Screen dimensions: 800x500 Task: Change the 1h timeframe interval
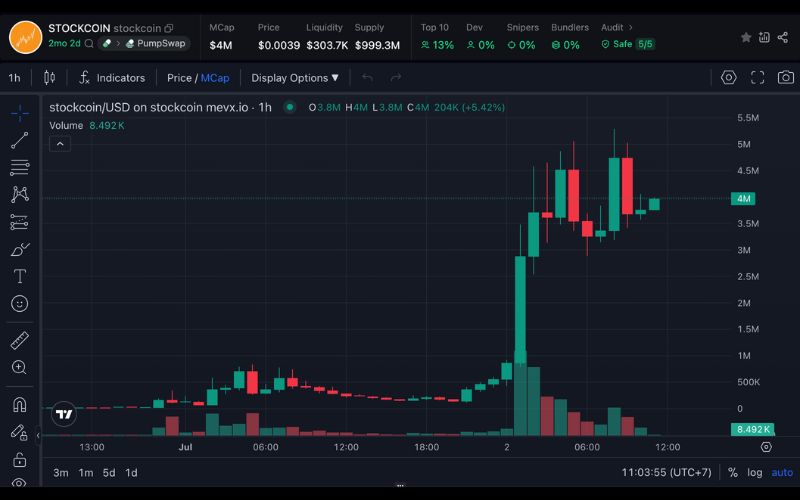(14, 78)
